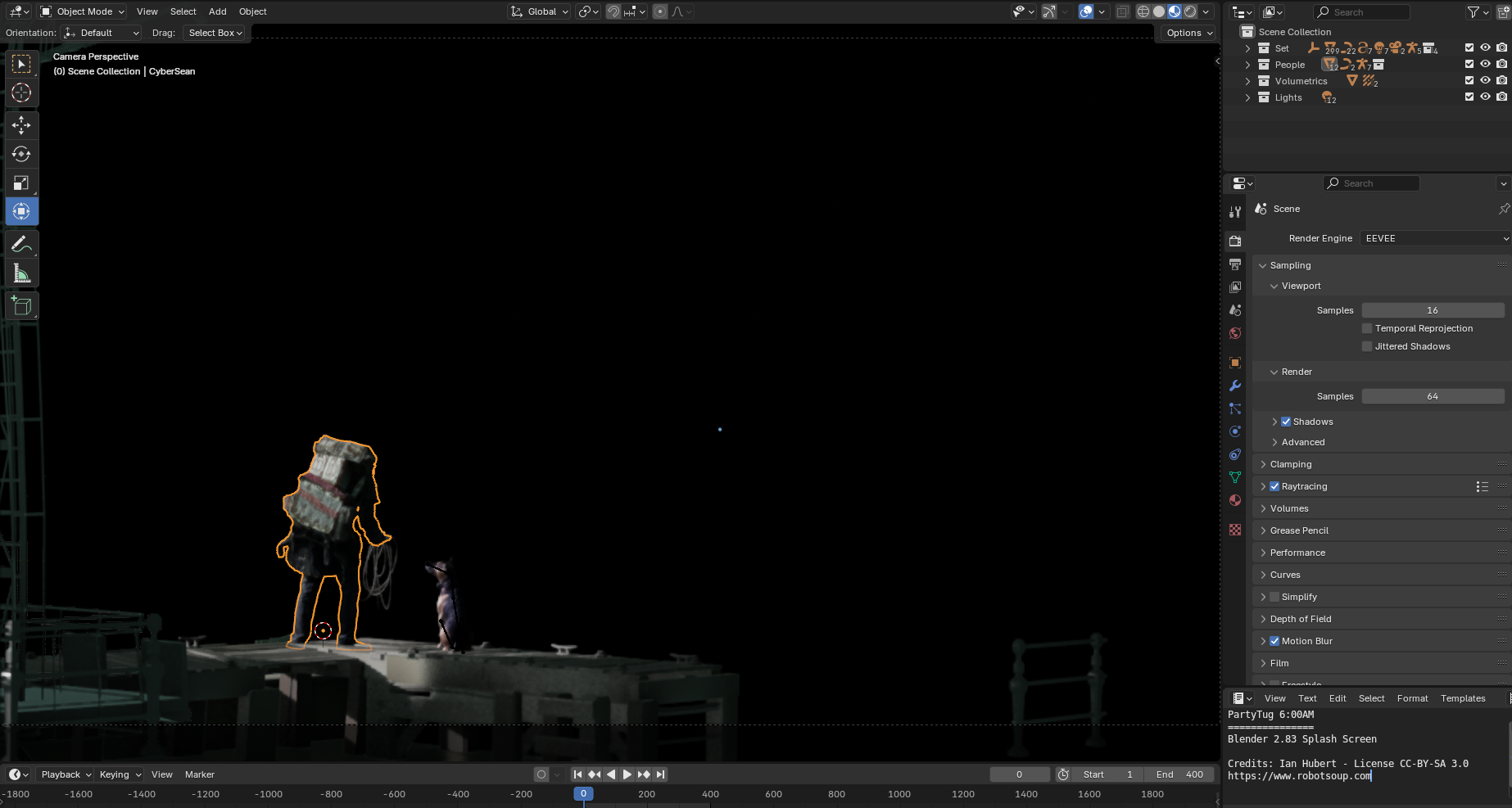
Task: Select the Add Cube tool
Action: click(x=21, y=306)
